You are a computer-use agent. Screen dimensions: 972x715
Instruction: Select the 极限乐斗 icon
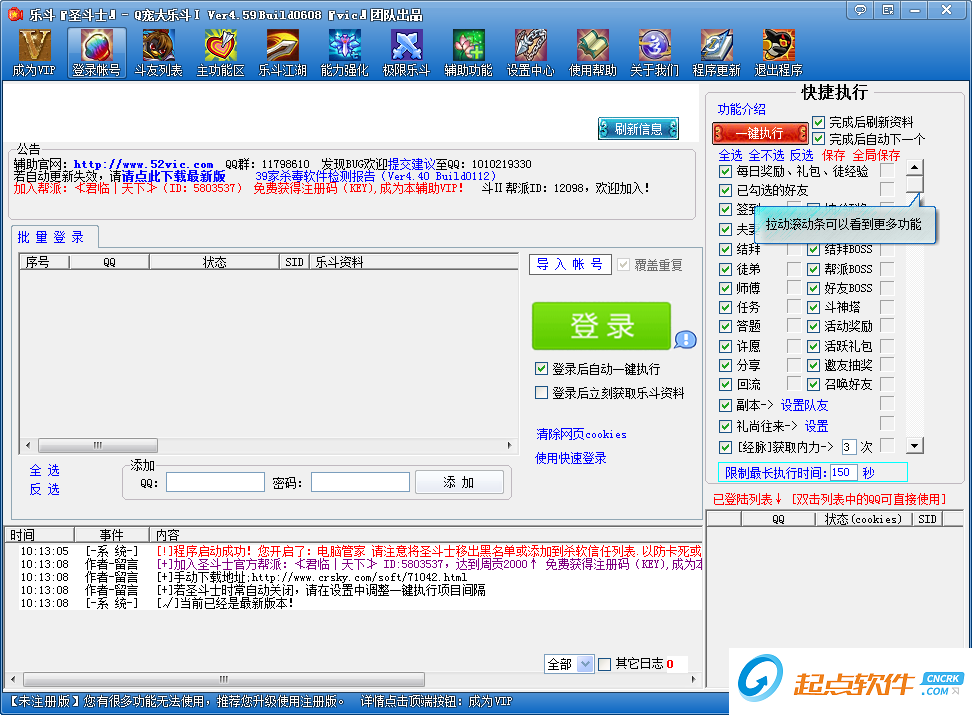406,52
